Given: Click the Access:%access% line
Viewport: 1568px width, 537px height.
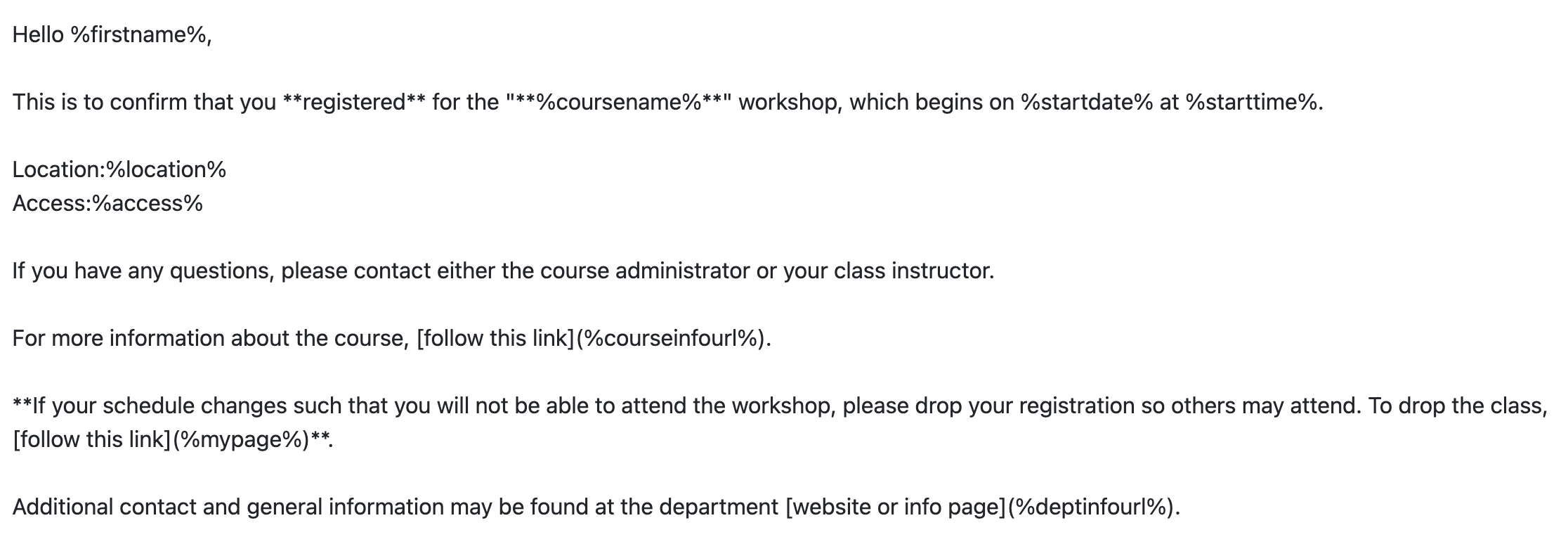Looking at the screenshot, I should click(107, 203).
